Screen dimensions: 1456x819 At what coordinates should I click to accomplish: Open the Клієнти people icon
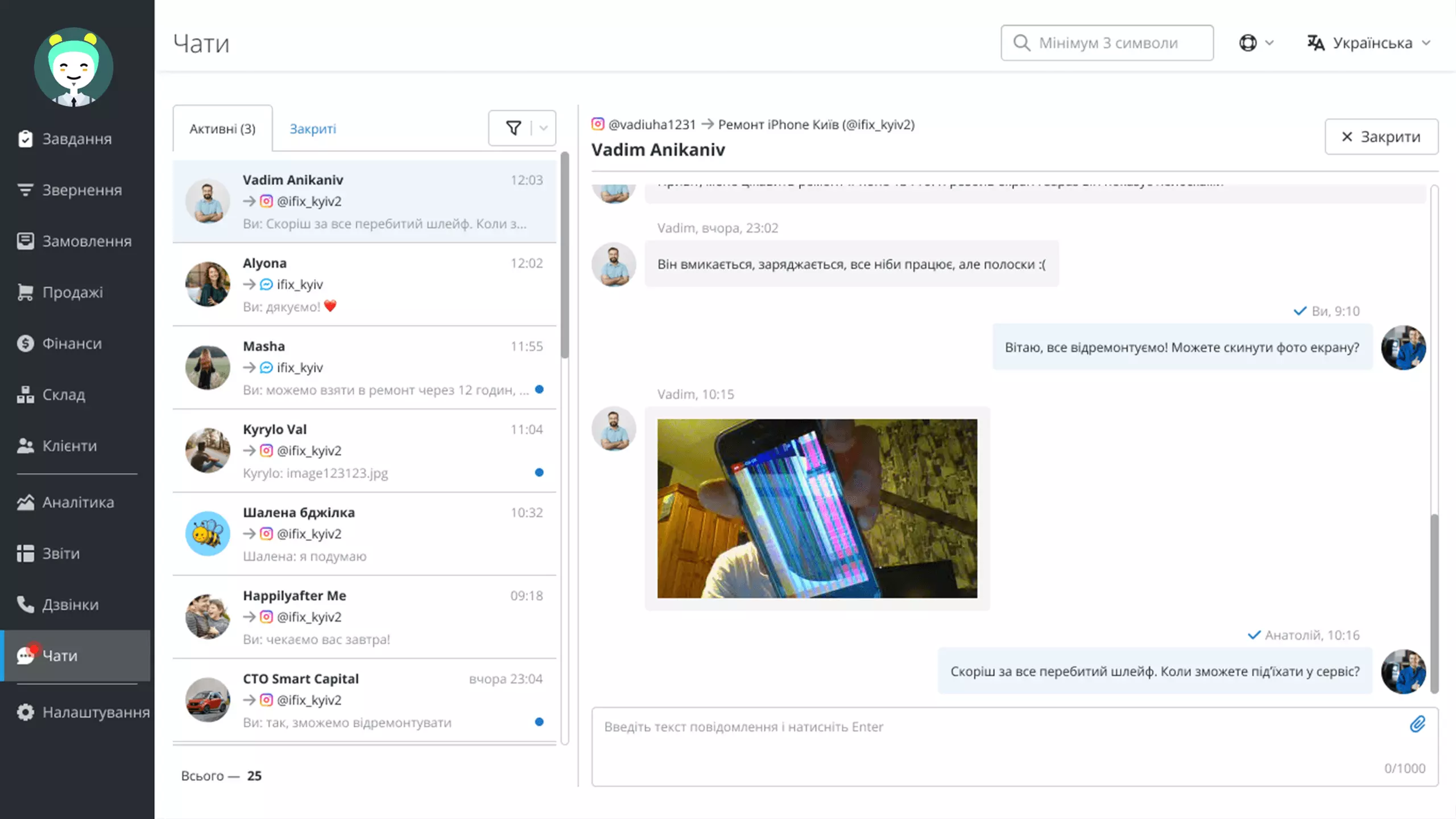pos(25,446)
